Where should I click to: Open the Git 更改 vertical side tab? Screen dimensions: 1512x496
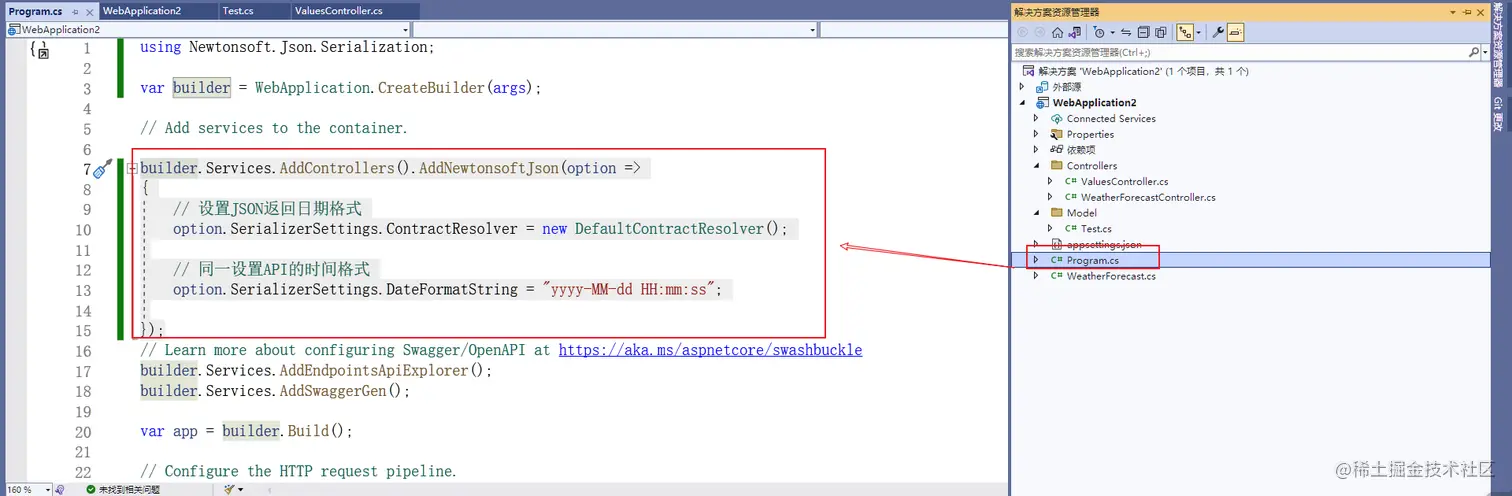coord(1498,114)
